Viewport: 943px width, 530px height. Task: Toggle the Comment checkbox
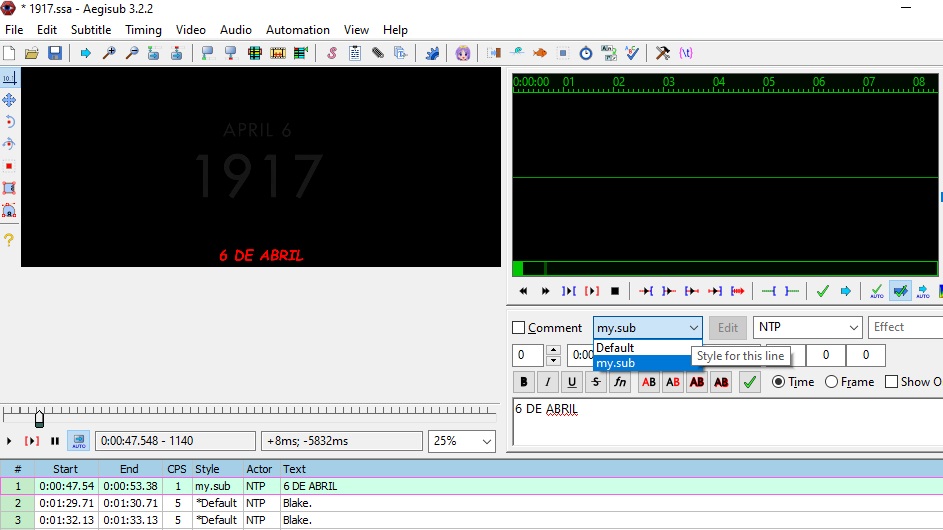pos(518,328)
